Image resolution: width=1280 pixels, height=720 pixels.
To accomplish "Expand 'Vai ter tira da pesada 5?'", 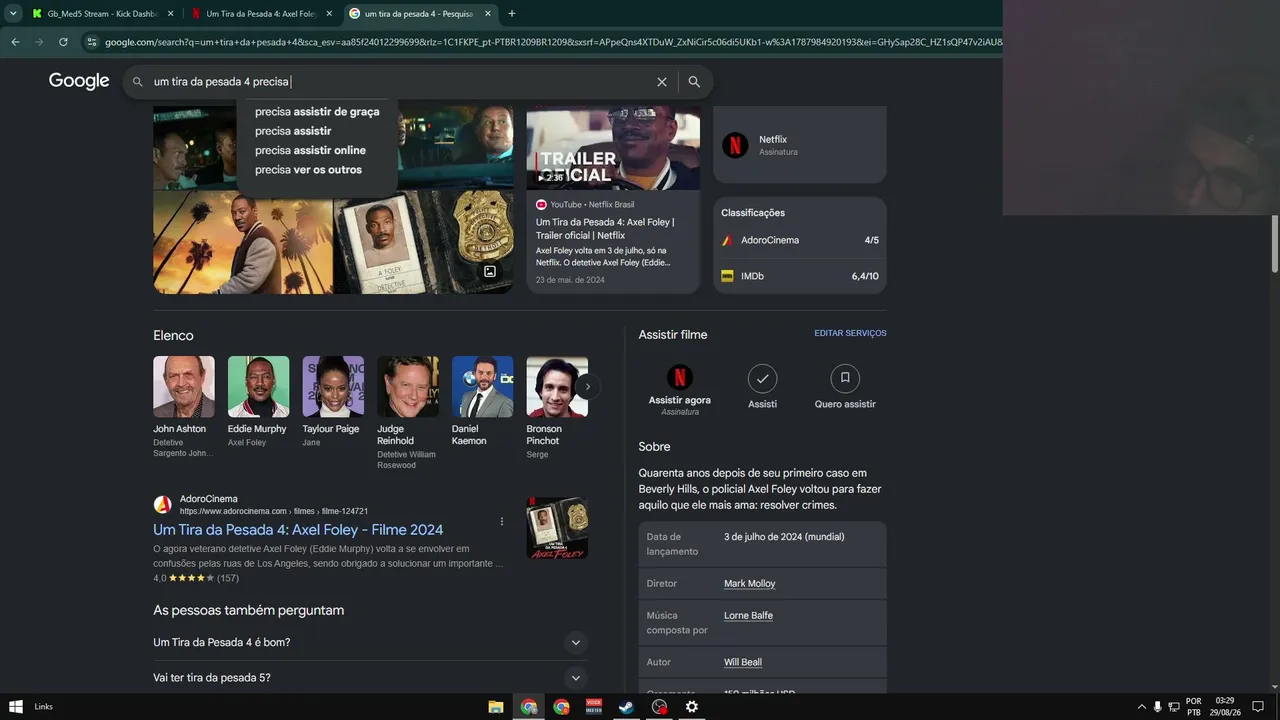I will [370, 678].
